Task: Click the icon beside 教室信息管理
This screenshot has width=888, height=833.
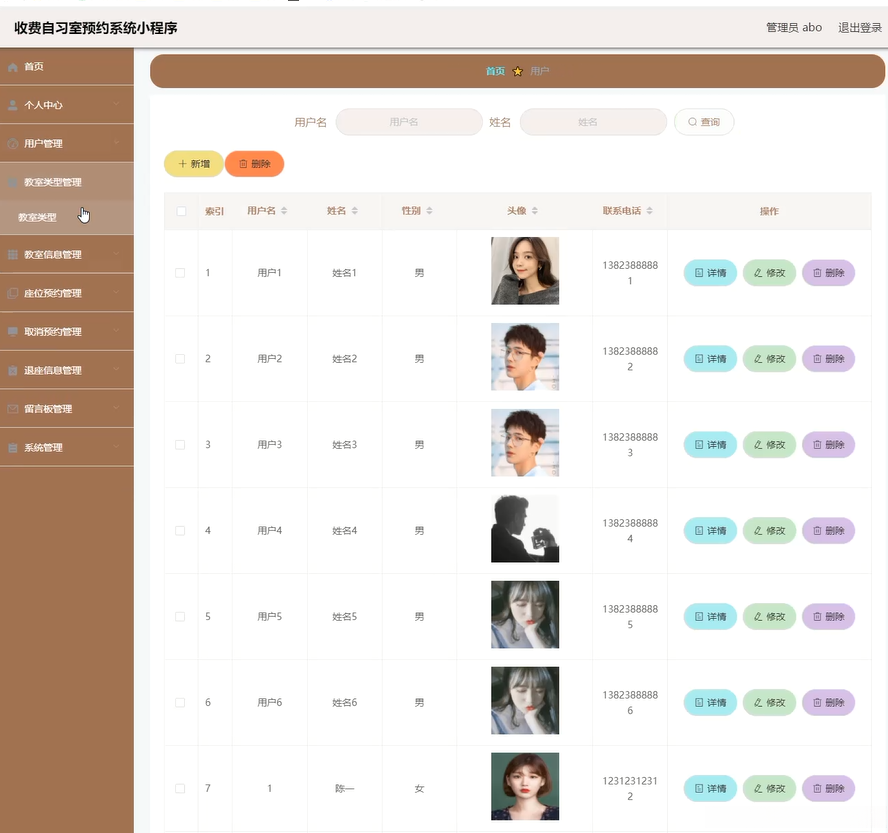Action: coord(12,255)
